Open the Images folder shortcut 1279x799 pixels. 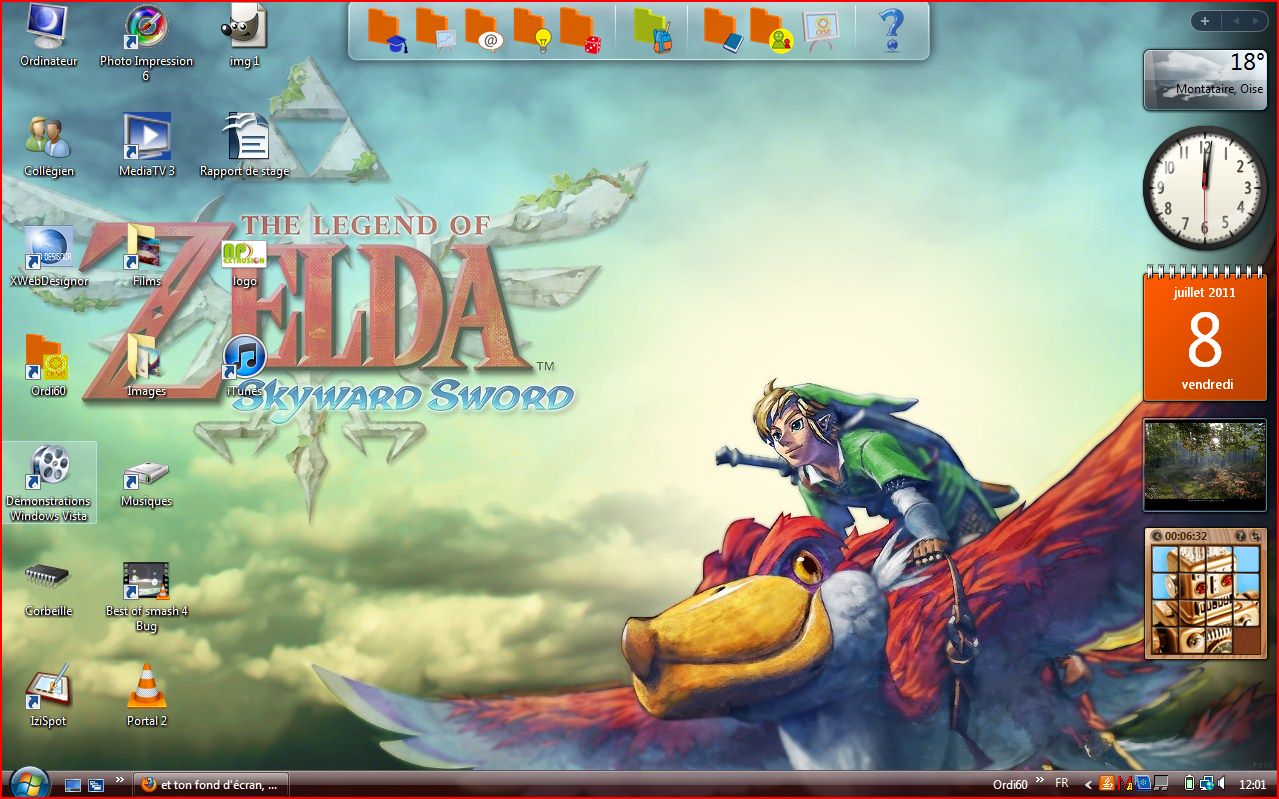tap(146, 366)
